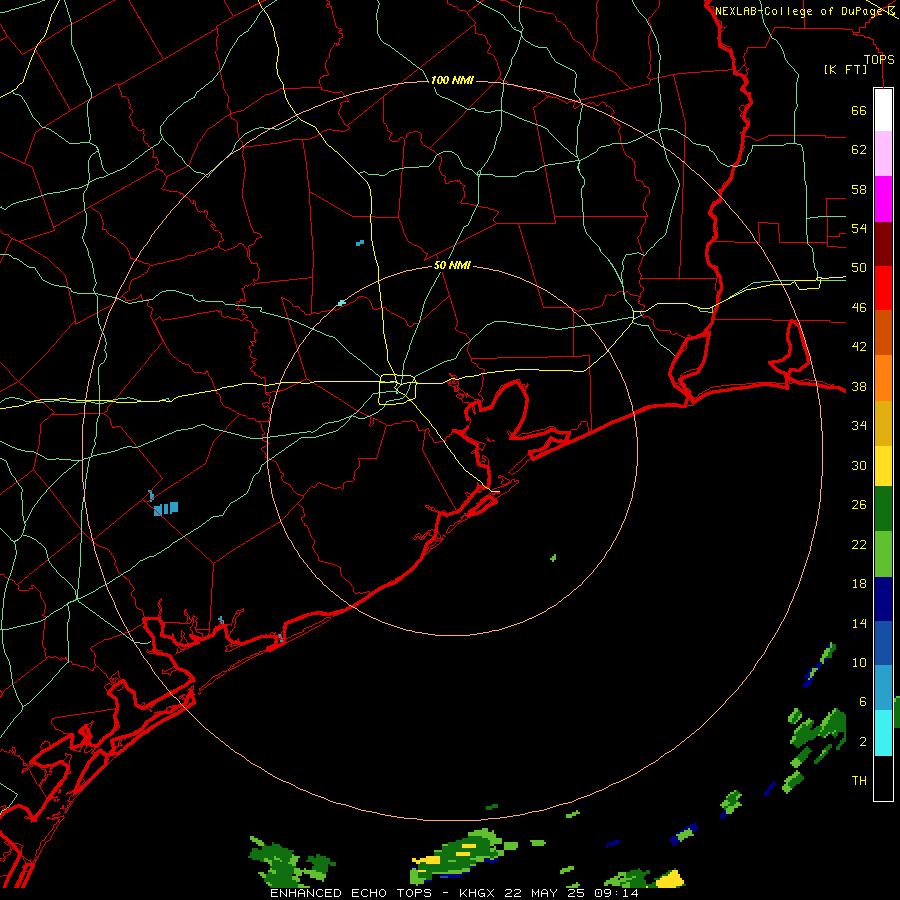
Task: Click legend value '62'
Action: click(859, 150)
